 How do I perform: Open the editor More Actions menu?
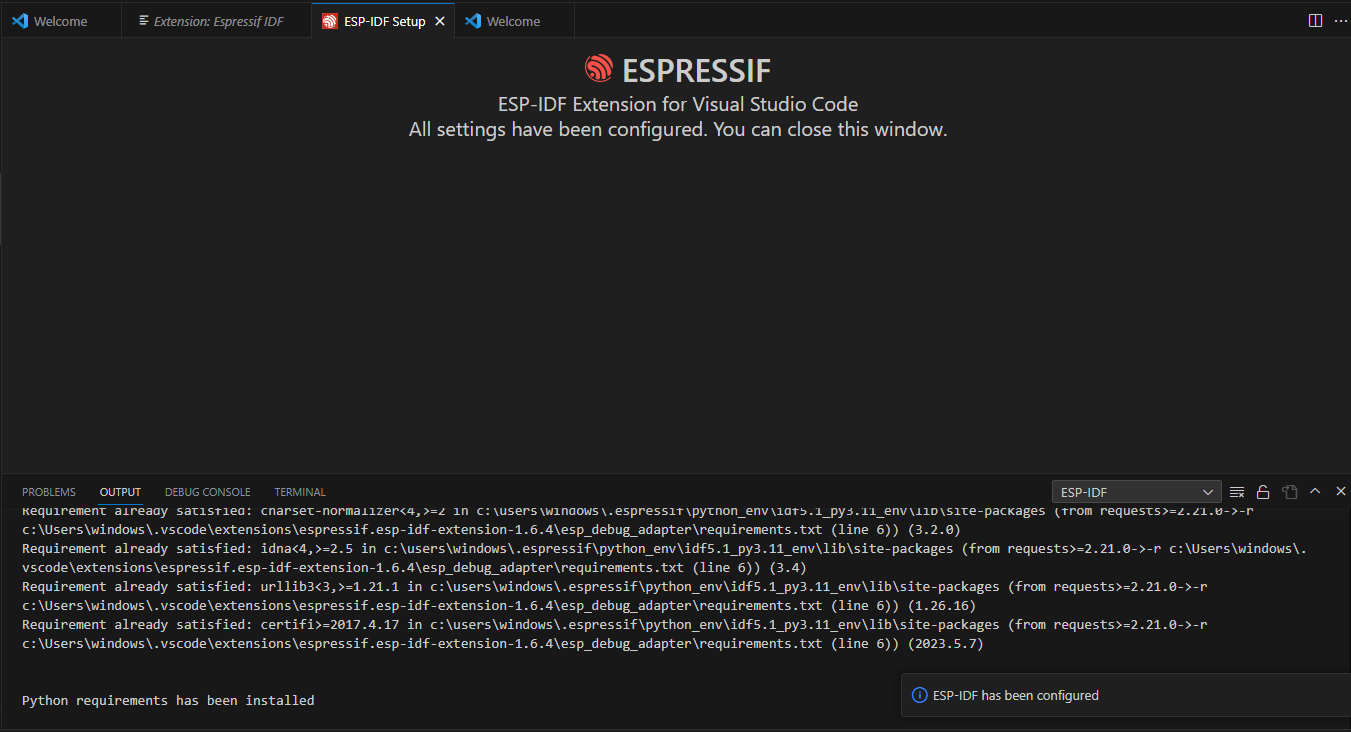click(1340, 20)
